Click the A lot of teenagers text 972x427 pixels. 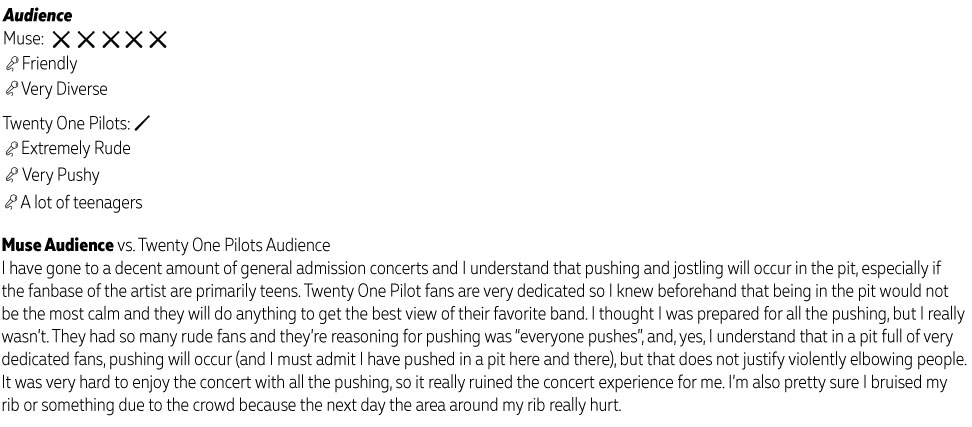(x=81, y=203)
